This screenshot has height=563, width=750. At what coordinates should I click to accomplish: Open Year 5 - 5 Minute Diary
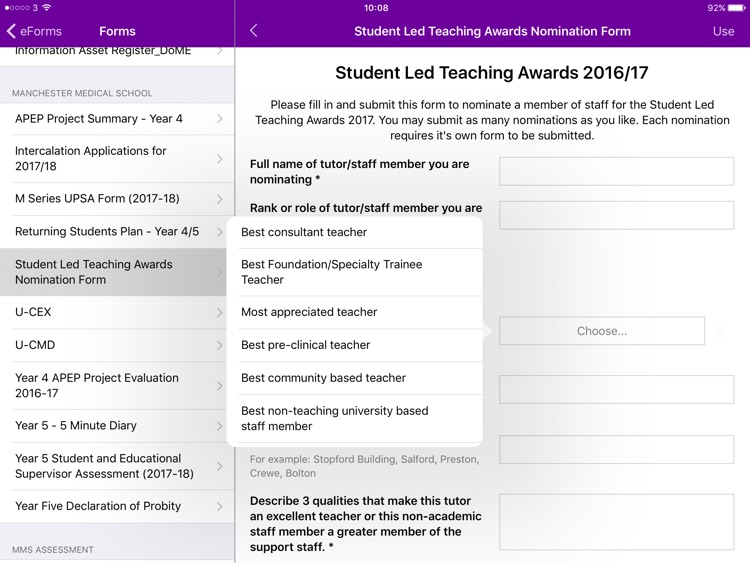(113, 426)
